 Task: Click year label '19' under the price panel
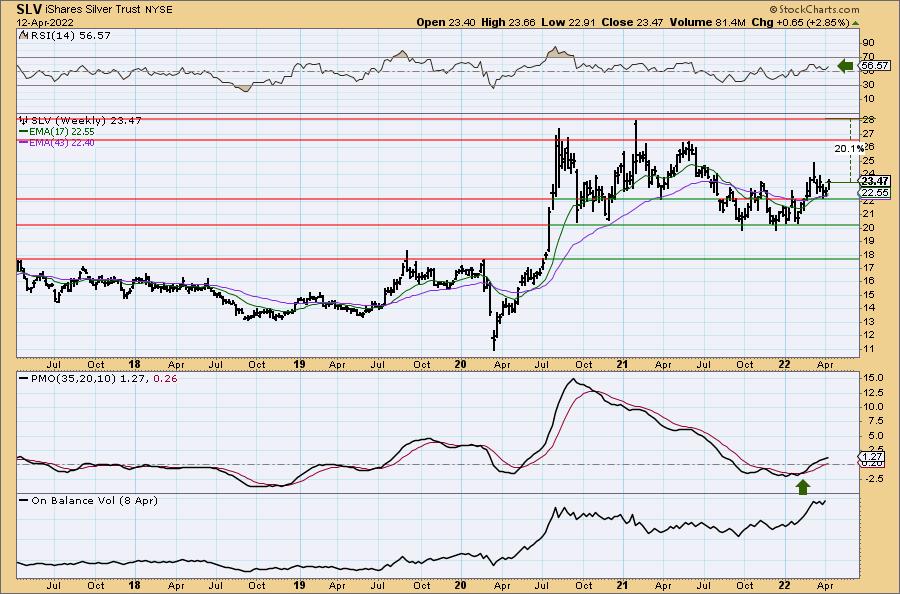pos(298,364)
